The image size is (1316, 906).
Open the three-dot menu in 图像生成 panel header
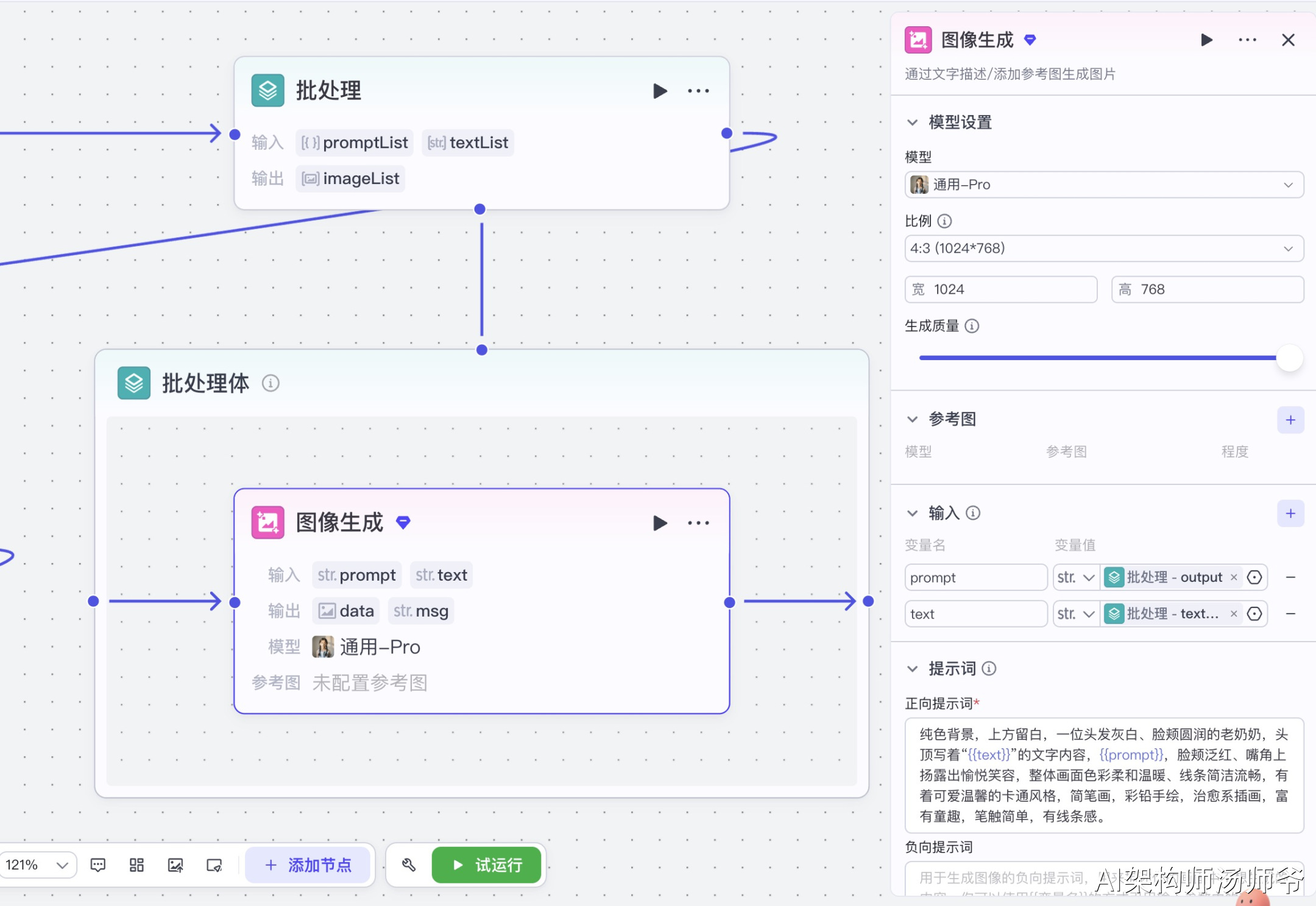click(1247, 40)
